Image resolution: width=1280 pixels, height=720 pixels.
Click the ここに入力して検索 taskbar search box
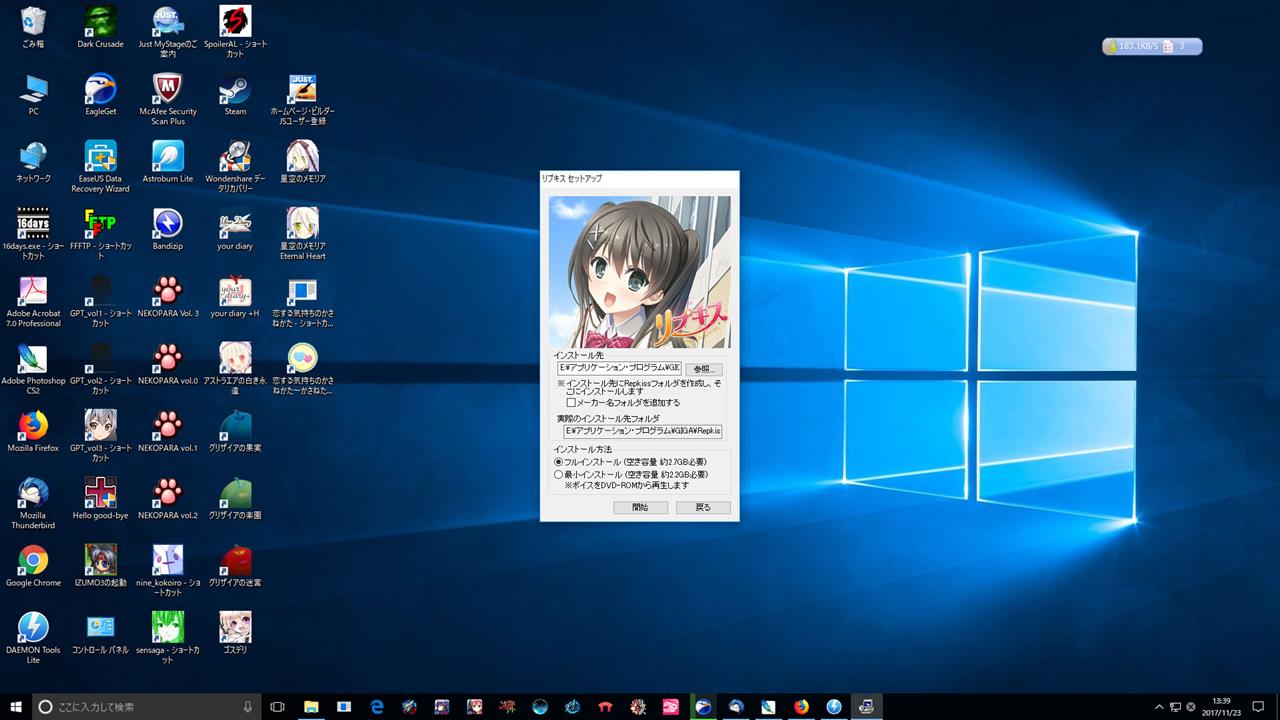pyautogui.click(x=147, y=706)
